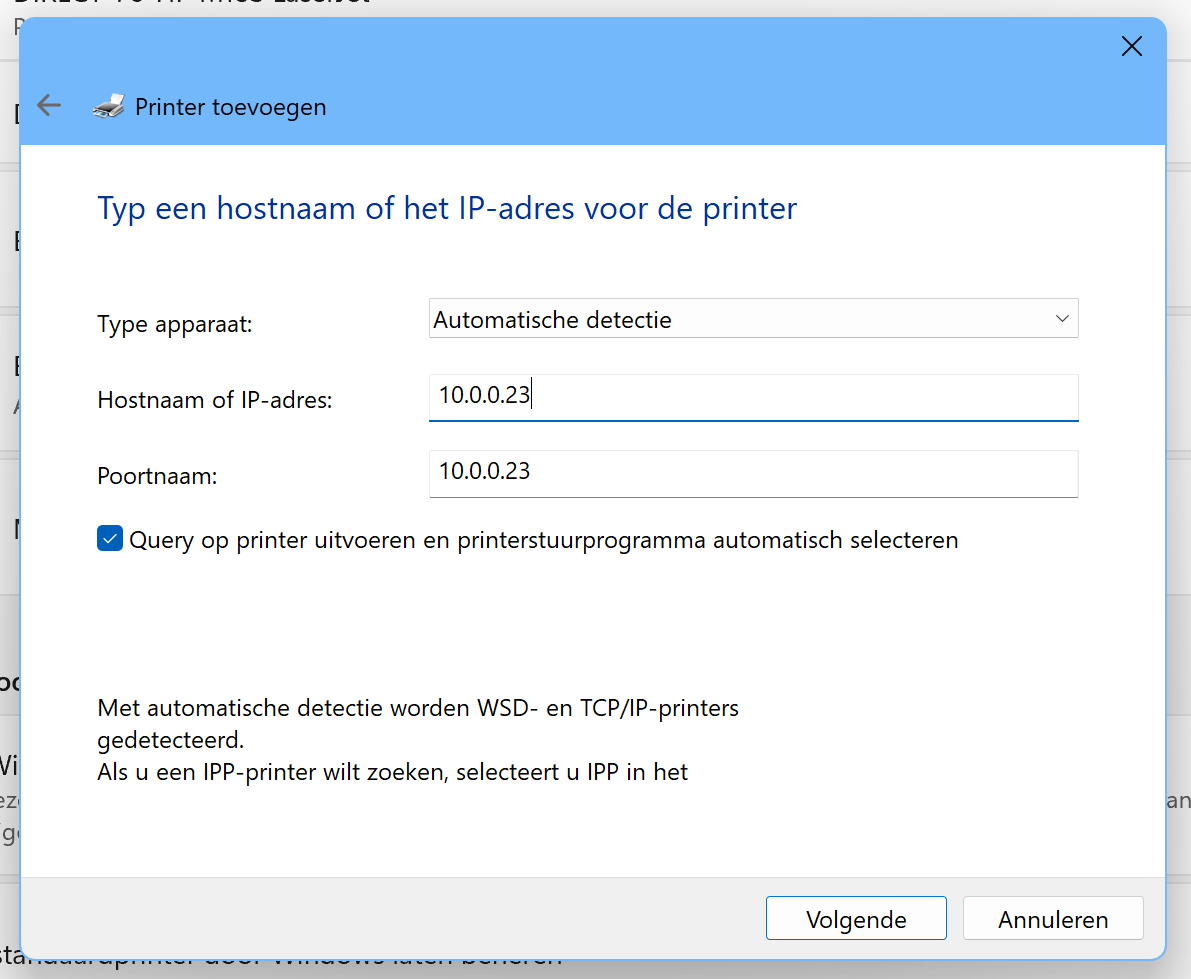Image resolution: width=1191 pixels, height=979 pixels.
Task: Click inside the Poortnaam text field
Action: pyautogui.click(x=752, y=472)
